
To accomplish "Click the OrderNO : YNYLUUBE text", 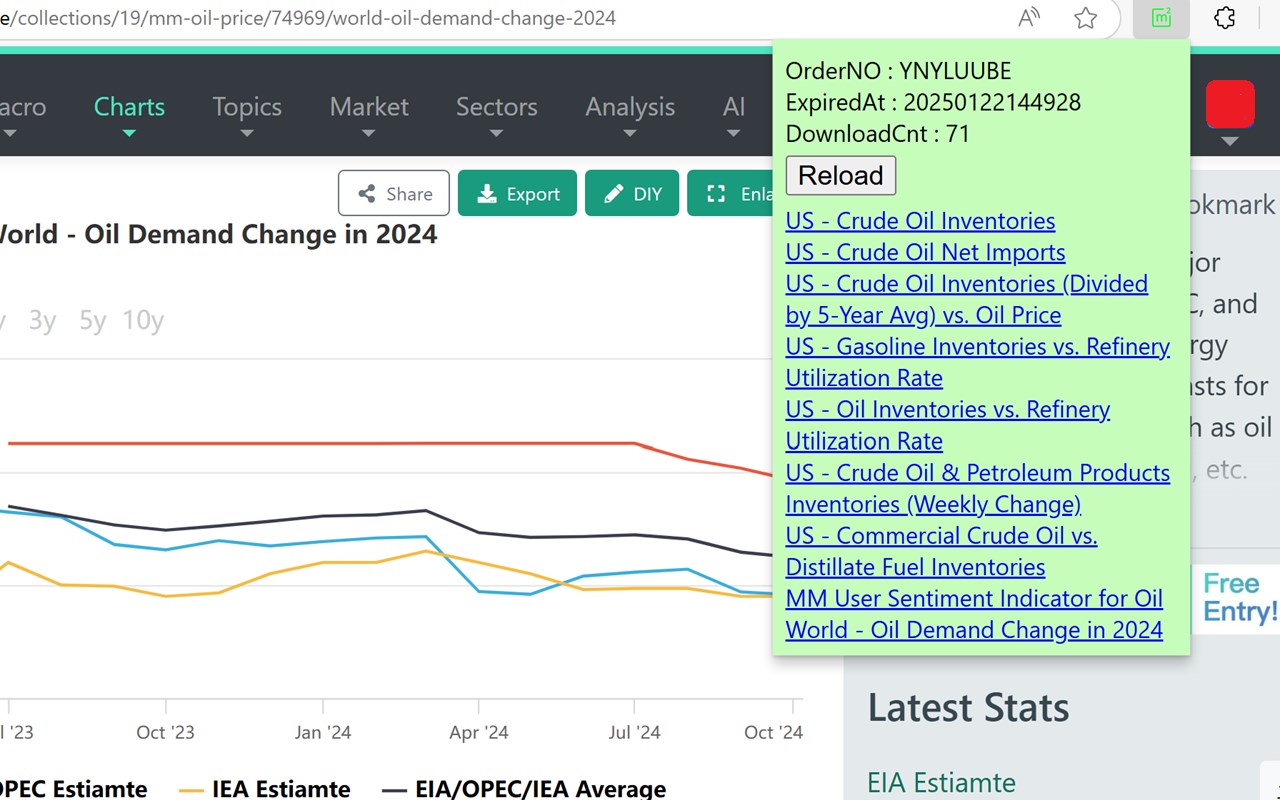I will pos(898,71).
